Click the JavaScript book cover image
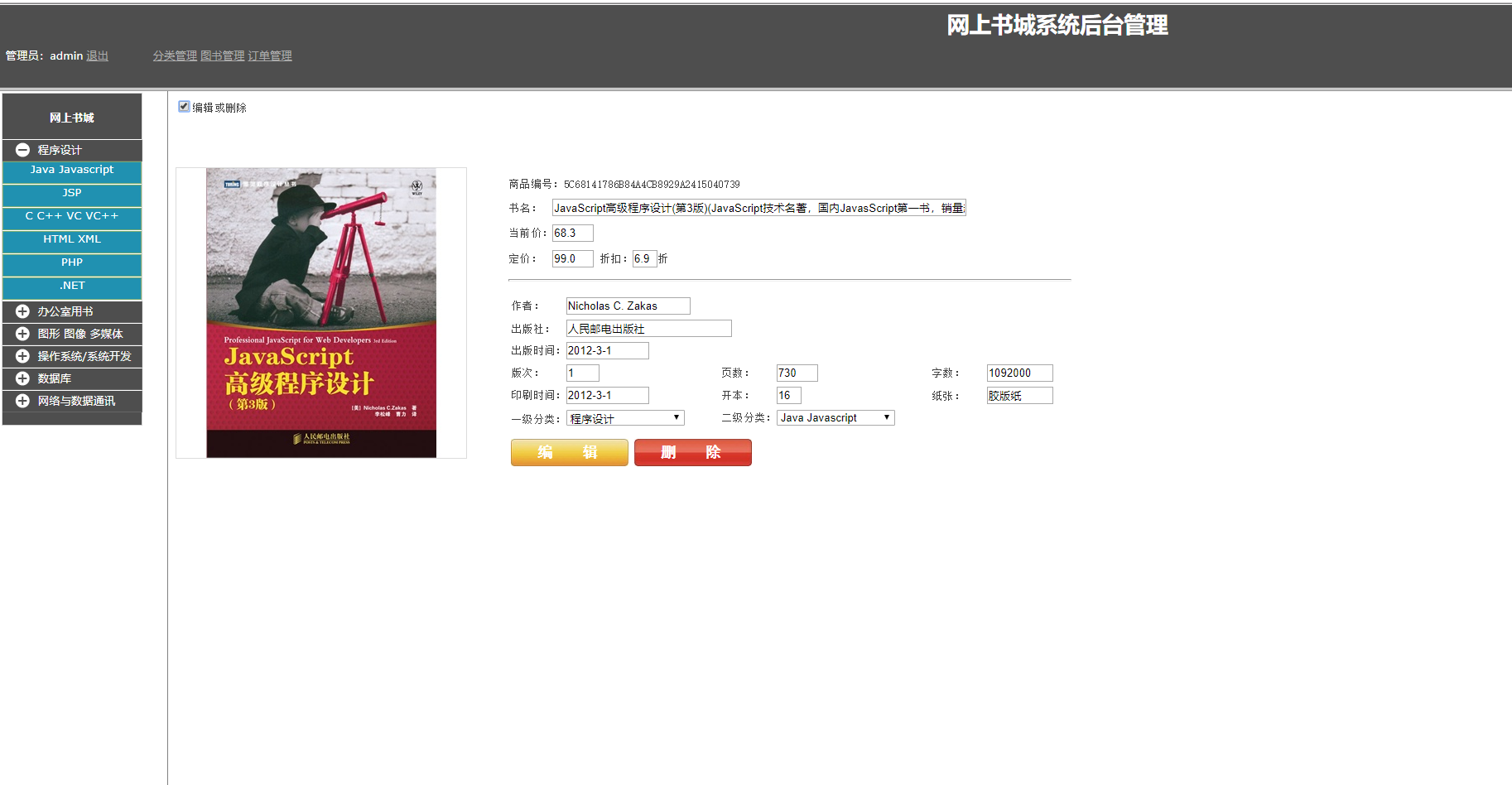 pos(321,313)
